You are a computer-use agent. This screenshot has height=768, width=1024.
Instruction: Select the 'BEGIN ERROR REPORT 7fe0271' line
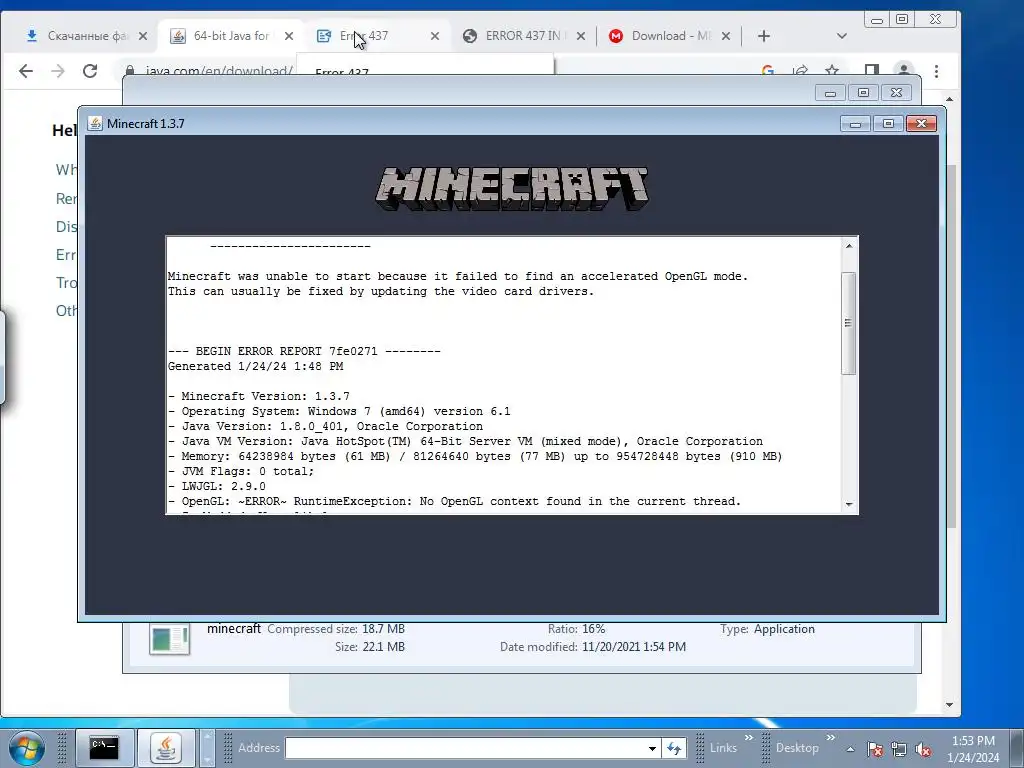(x=304, y=351)
